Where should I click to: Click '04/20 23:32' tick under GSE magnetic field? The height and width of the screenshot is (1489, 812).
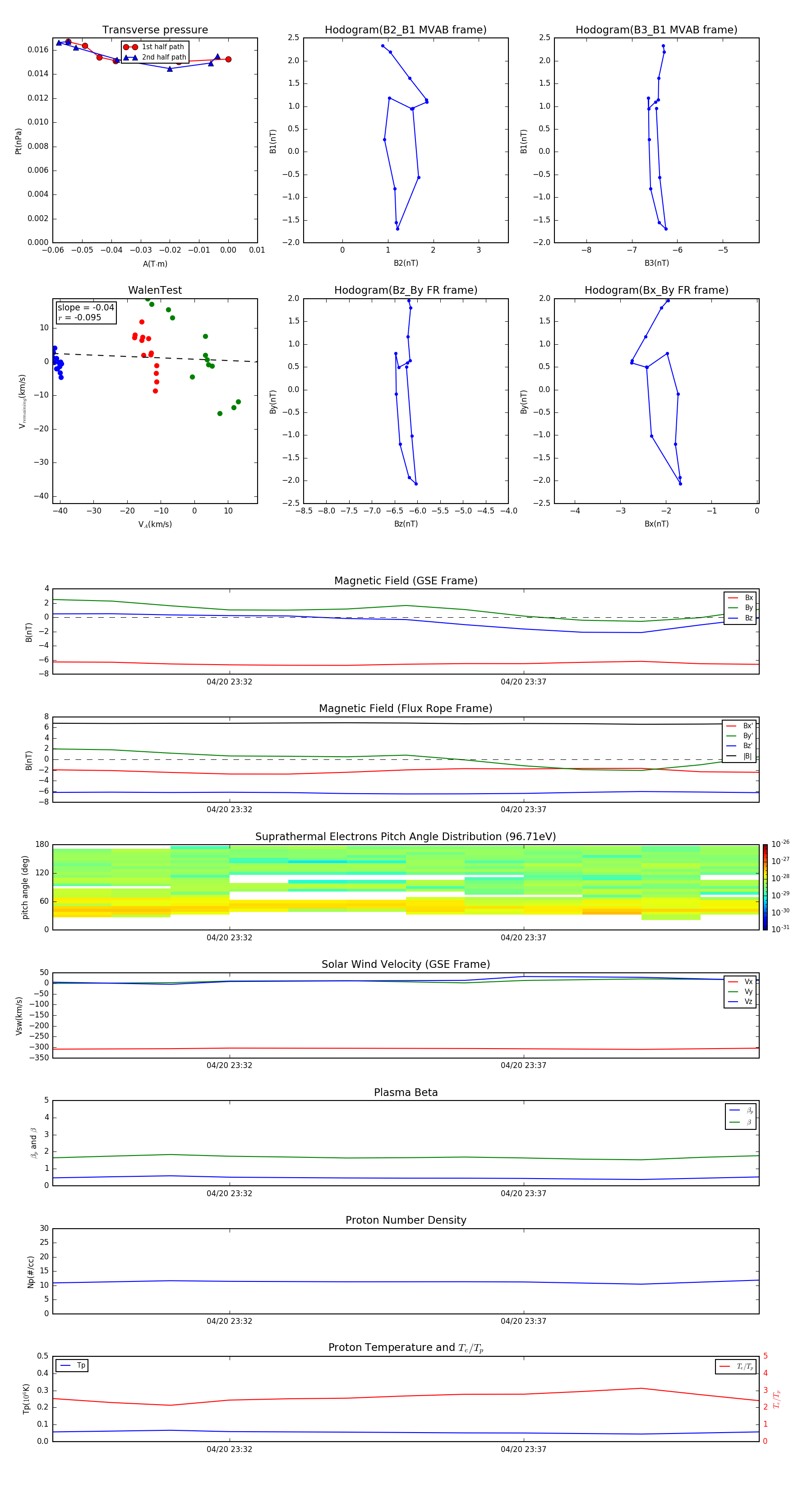point(230,682)
